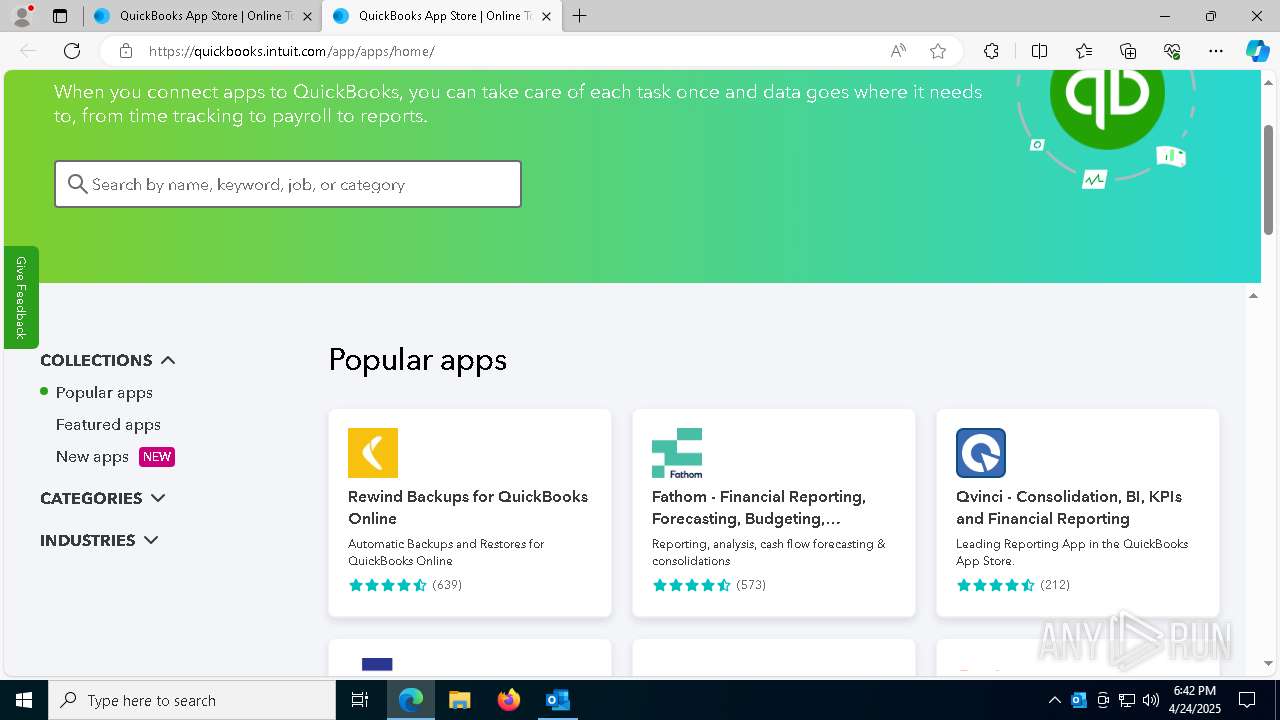Image resolution: width=1280 pixels, height=720 pixels.
Task: Click the page vertical scrollbar thumb
Action: tap(1269, 180)
